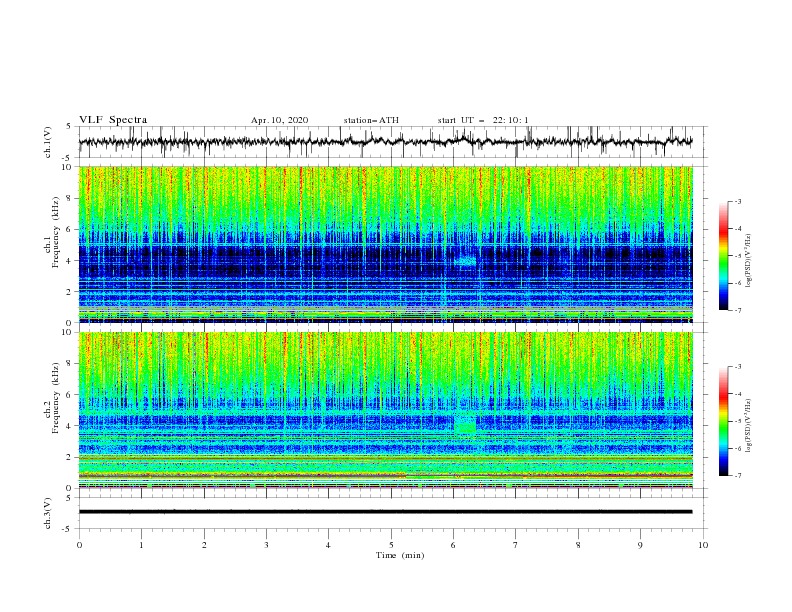This screenshot has width=792, height=612.
Task: Click the green emission patch in ch.2 spectrogram
Action: [465, 424]
